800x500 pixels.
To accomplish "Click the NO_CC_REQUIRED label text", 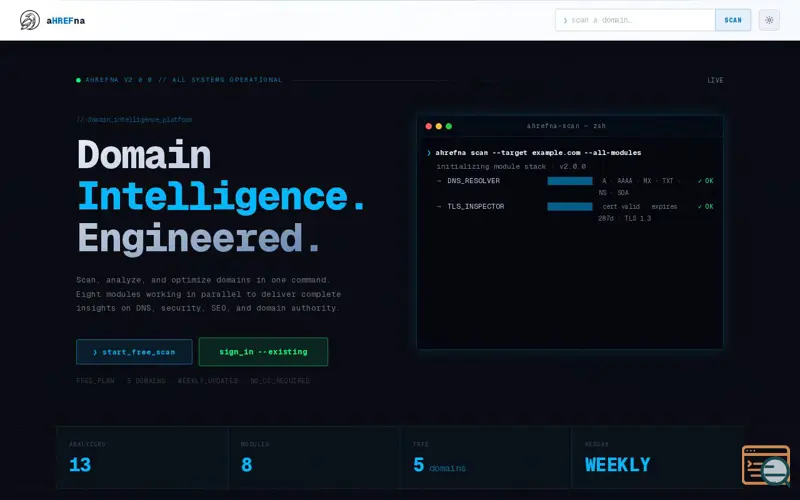I will click(x=280, y=381).
